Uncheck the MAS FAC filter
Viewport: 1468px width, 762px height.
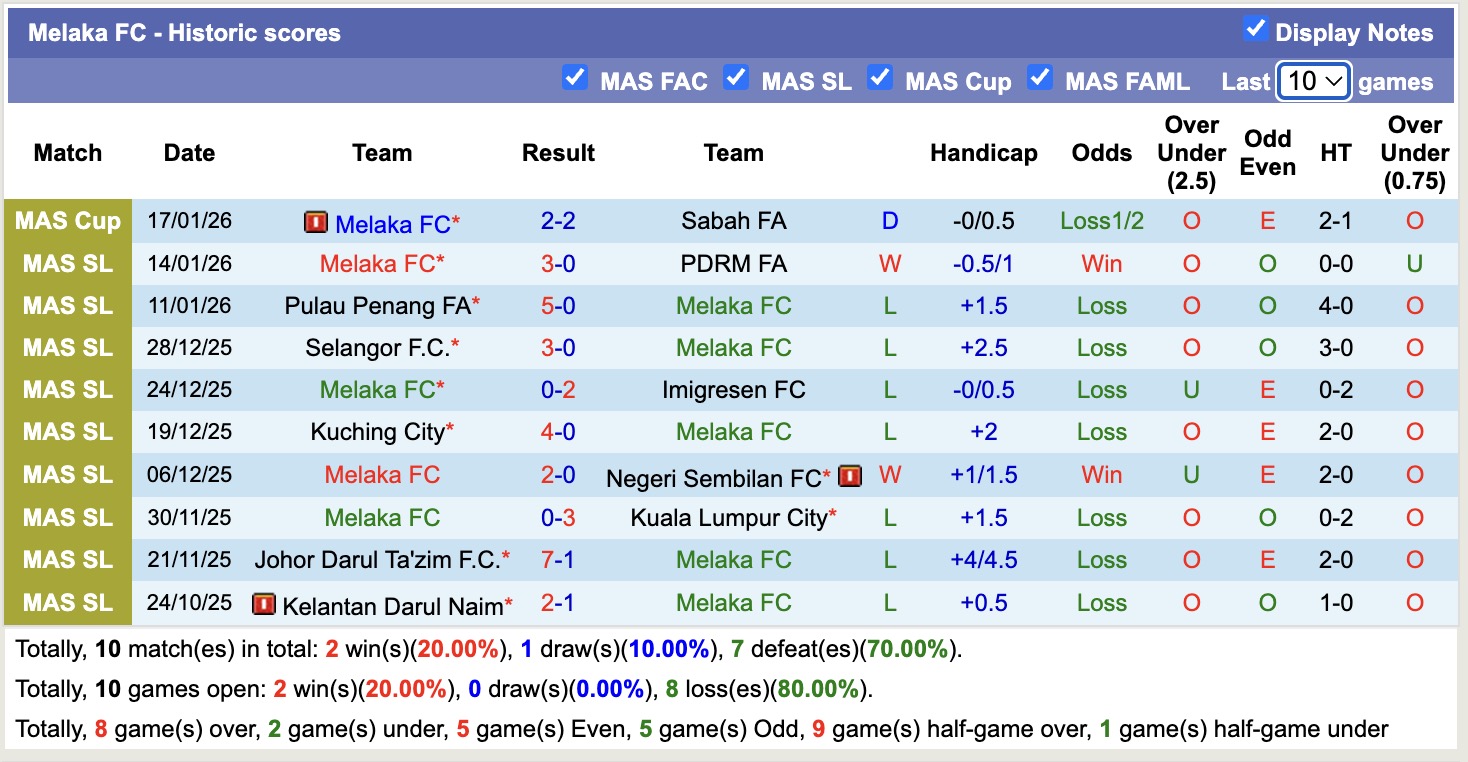[575, 77]
